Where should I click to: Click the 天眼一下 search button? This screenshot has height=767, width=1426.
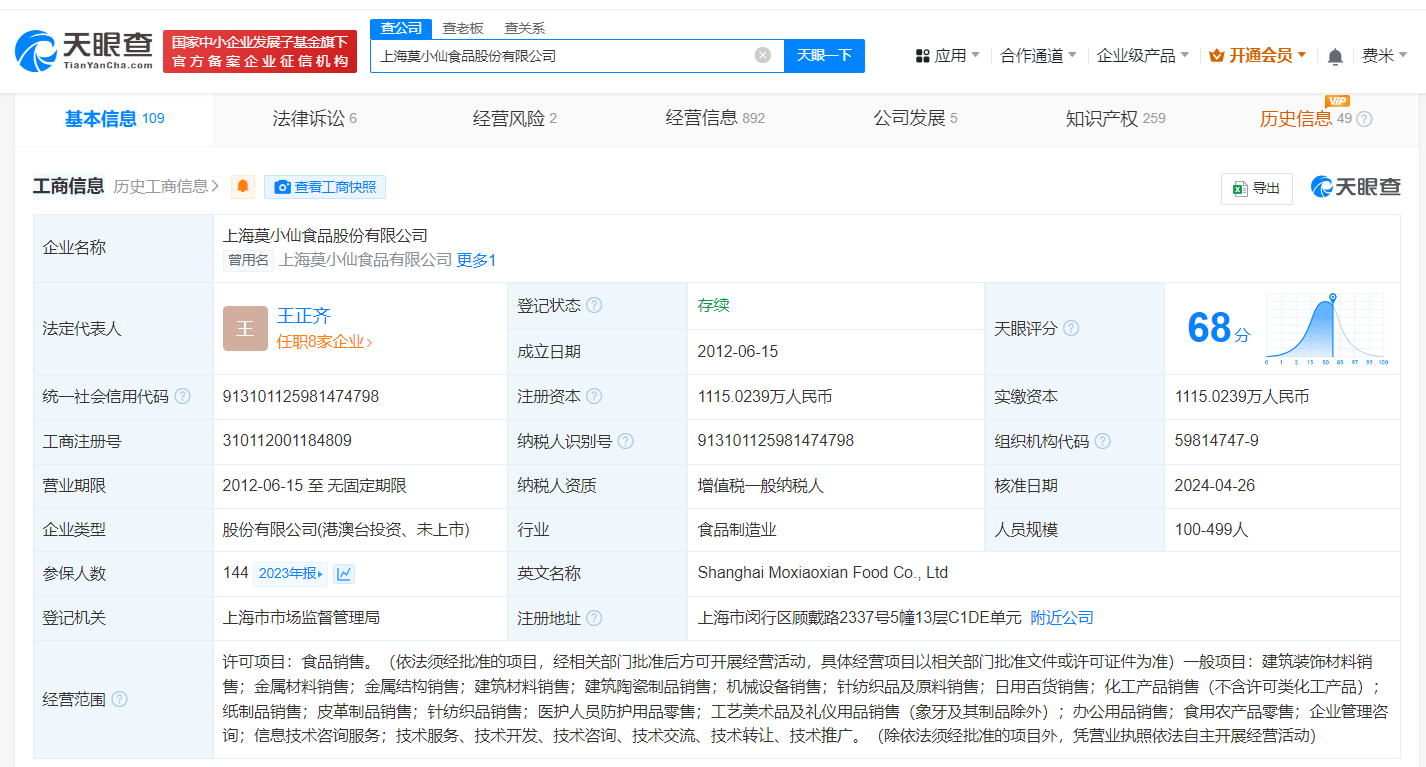(x=824, y=56)
